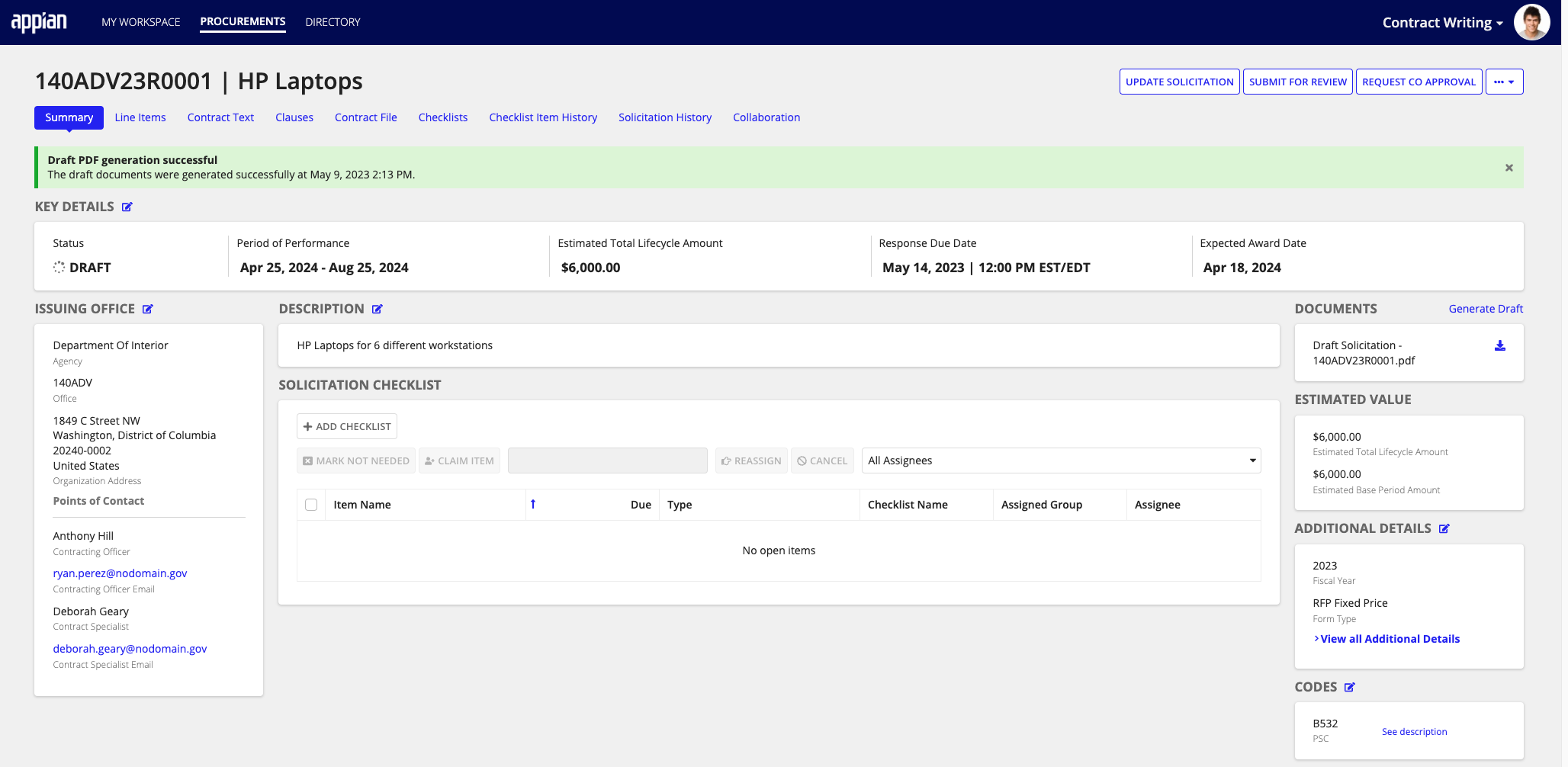Click the Appian logo
Screen dimensions: 1568x767
(39, 22)
